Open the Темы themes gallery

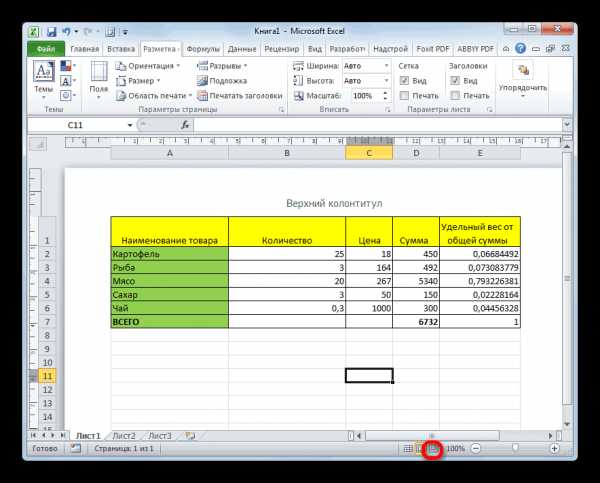pyautogui.click(x=44, y=80)
